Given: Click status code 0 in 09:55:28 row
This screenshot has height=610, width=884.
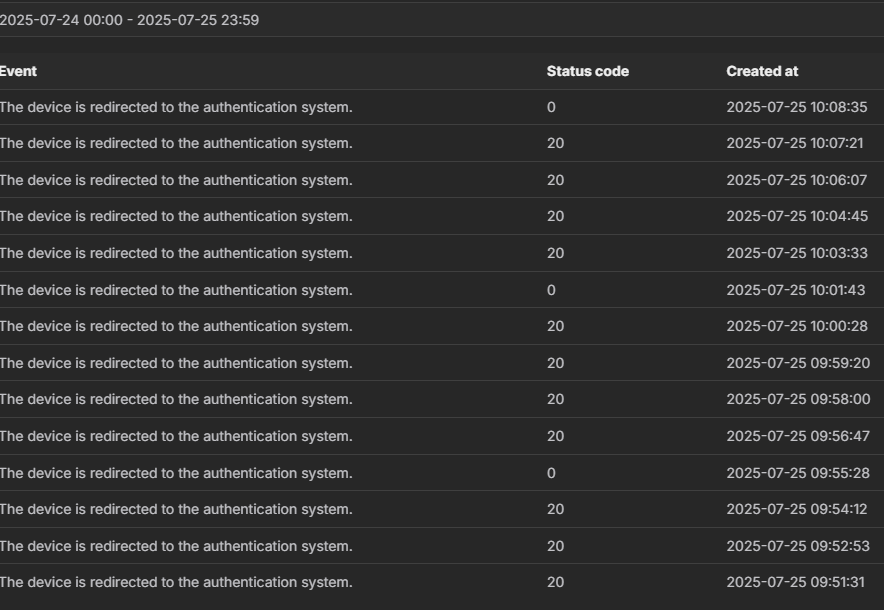Looking at the screenshot, I should [551, 473].
